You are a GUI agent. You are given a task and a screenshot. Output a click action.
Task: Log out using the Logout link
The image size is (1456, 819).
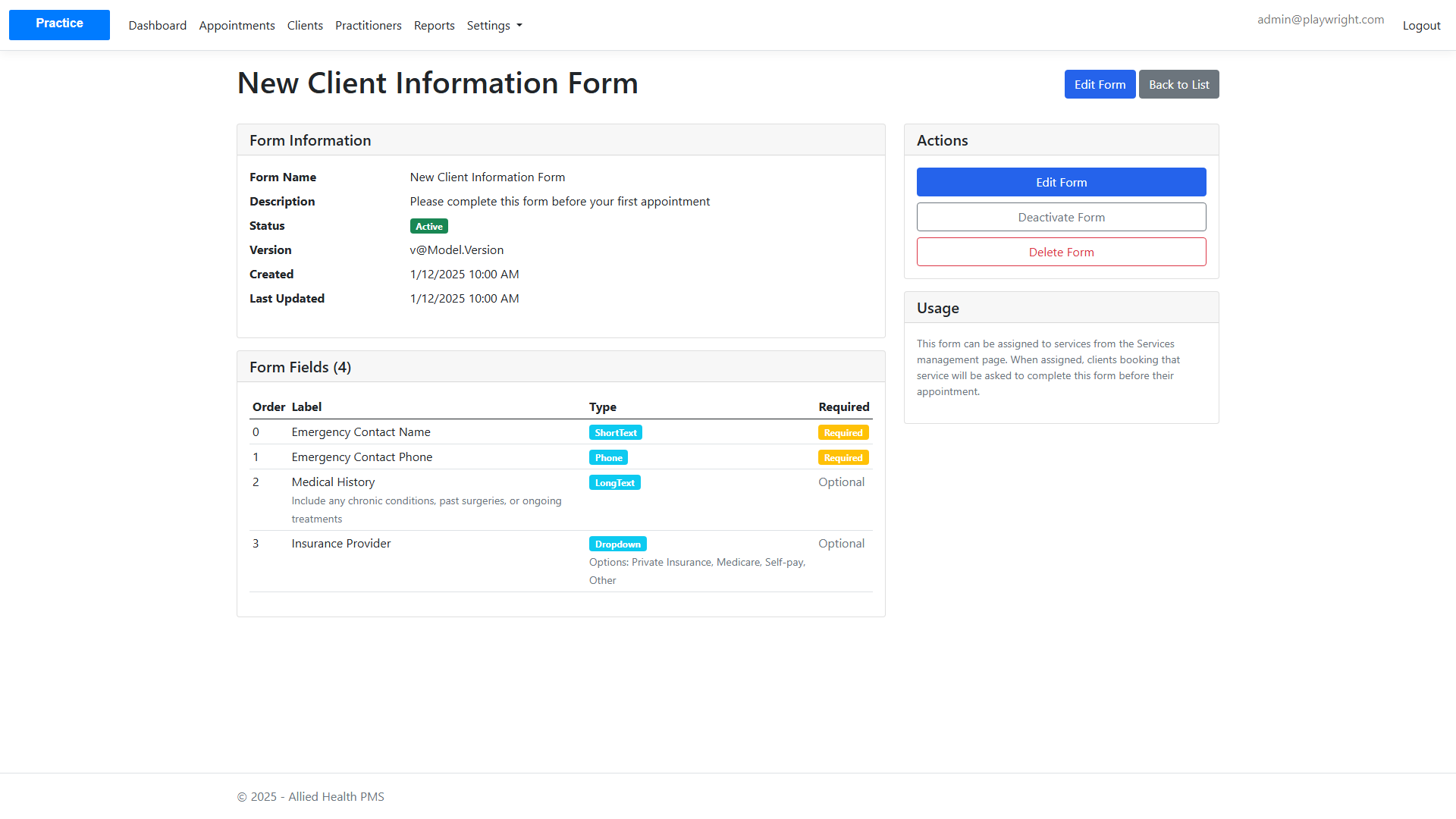[1421, 25]
